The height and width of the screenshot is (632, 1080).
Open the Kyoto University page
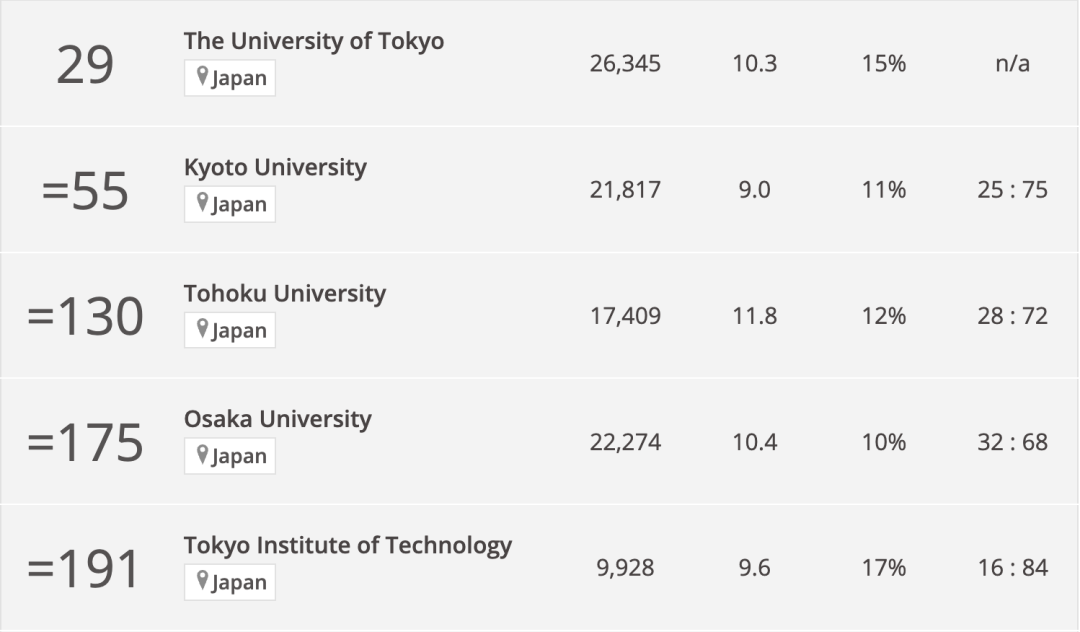pyautogui.click(x=275, y=167)
